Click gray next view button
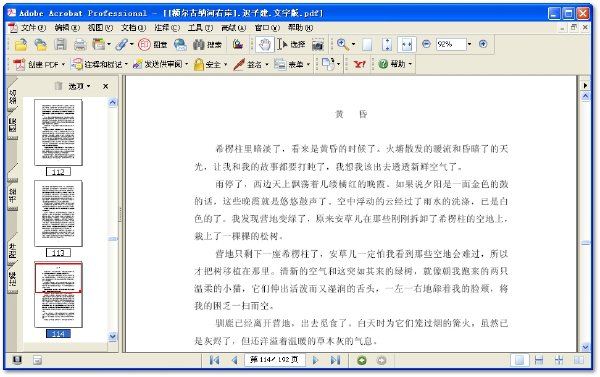This screenshot has height=377, width=600. (382, 360)
